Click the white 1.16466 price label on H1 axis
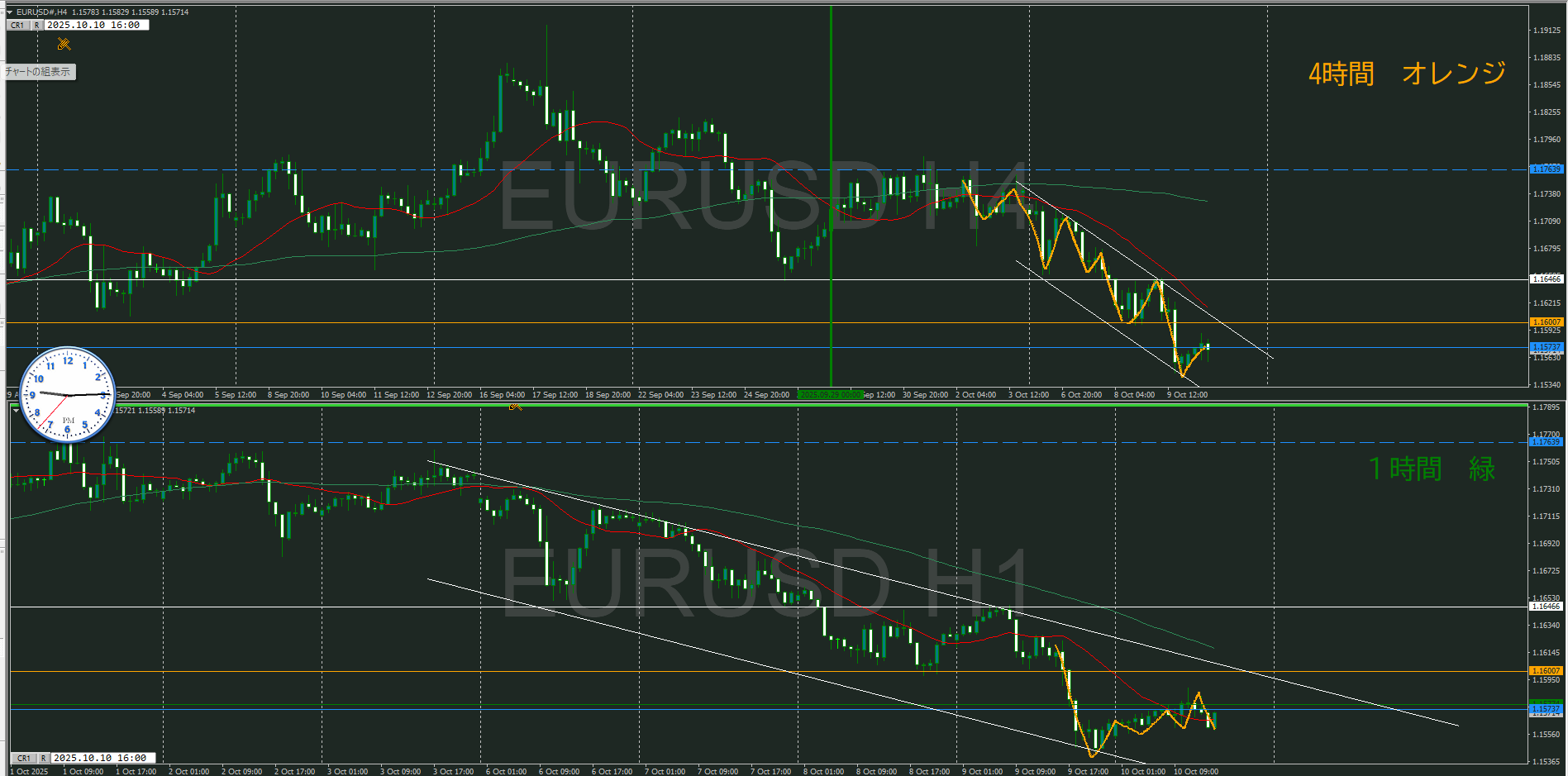Screen dimensions: 1568x776 (x=1546, y=607)
